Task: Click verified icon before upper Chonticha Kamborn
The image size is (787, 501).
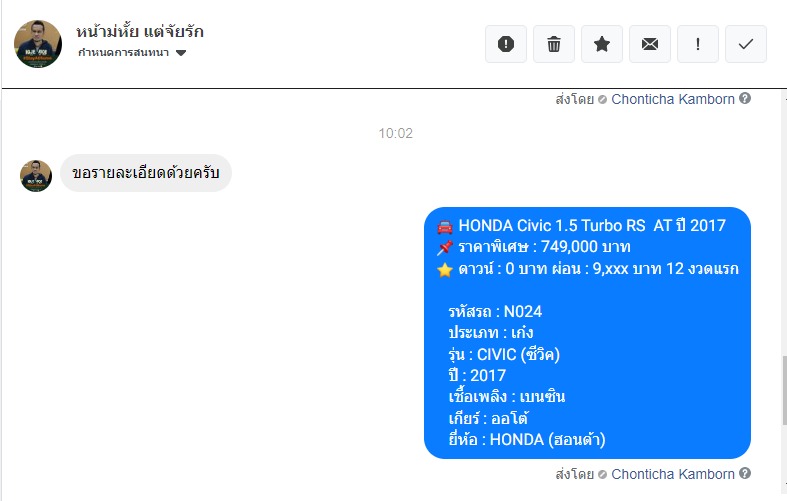Action: point(602,100)
